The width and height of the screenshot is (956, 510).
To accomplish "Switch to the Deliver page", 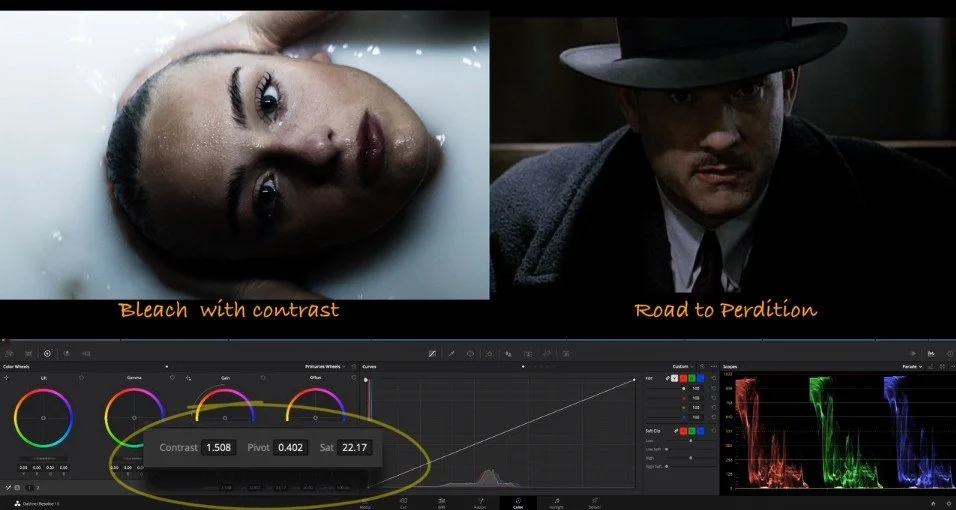I will pyautogui.click(x=595, y=503).
